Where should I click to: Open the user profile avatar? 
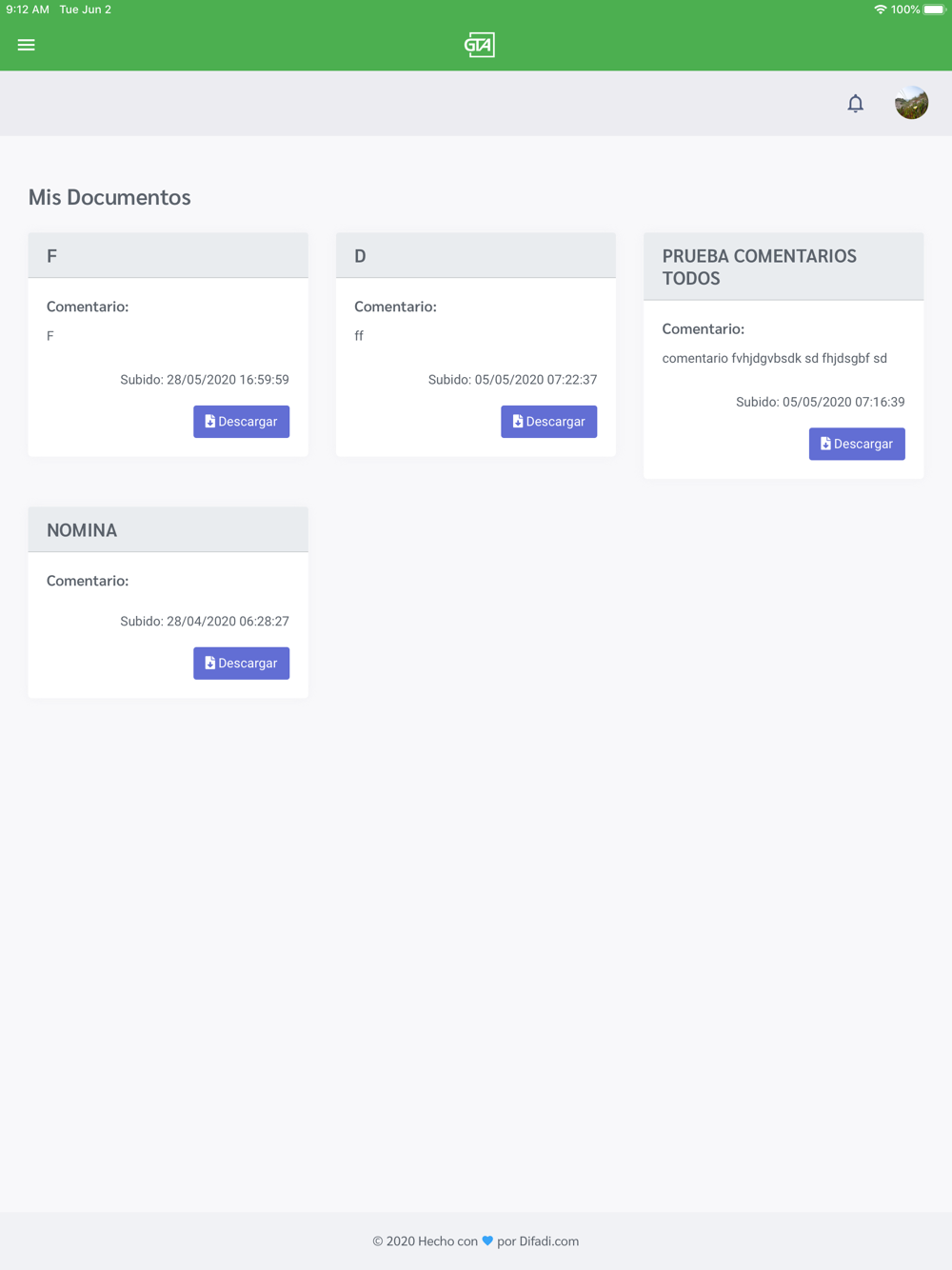click(x=911, y=103)
